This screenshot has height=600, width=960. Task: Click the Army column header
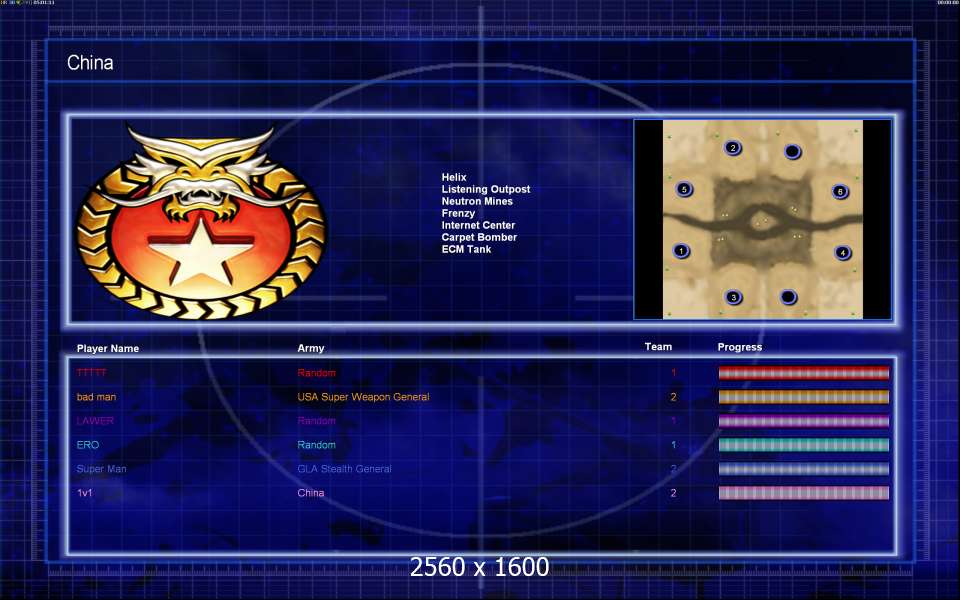click(x=310, y=348)
